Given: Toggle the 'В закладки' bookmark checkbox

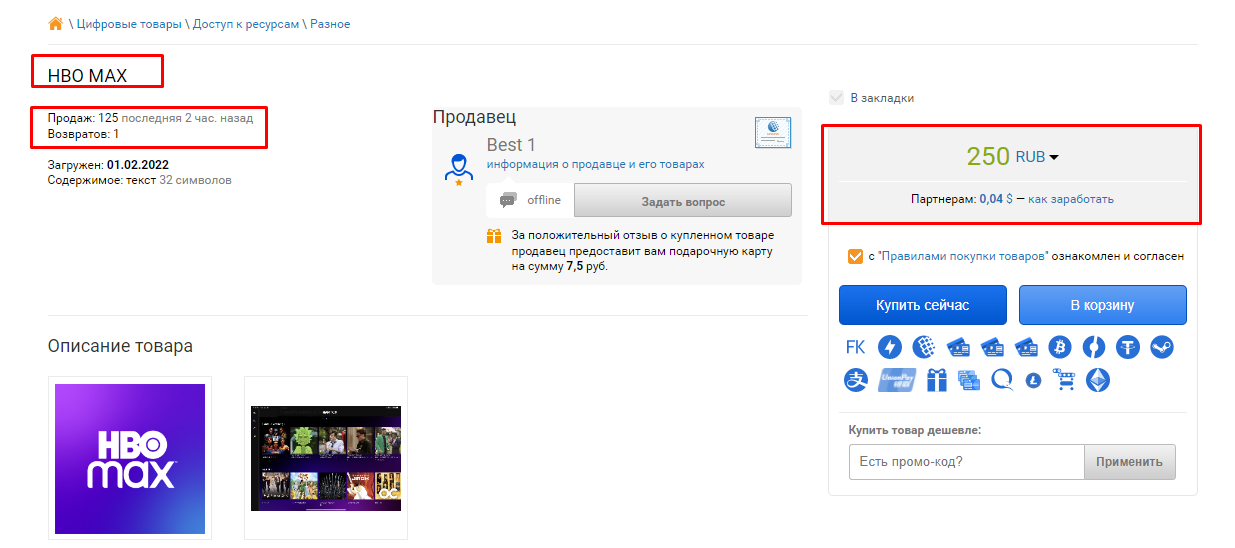Looking at the screenshot, I should [836, 98].
